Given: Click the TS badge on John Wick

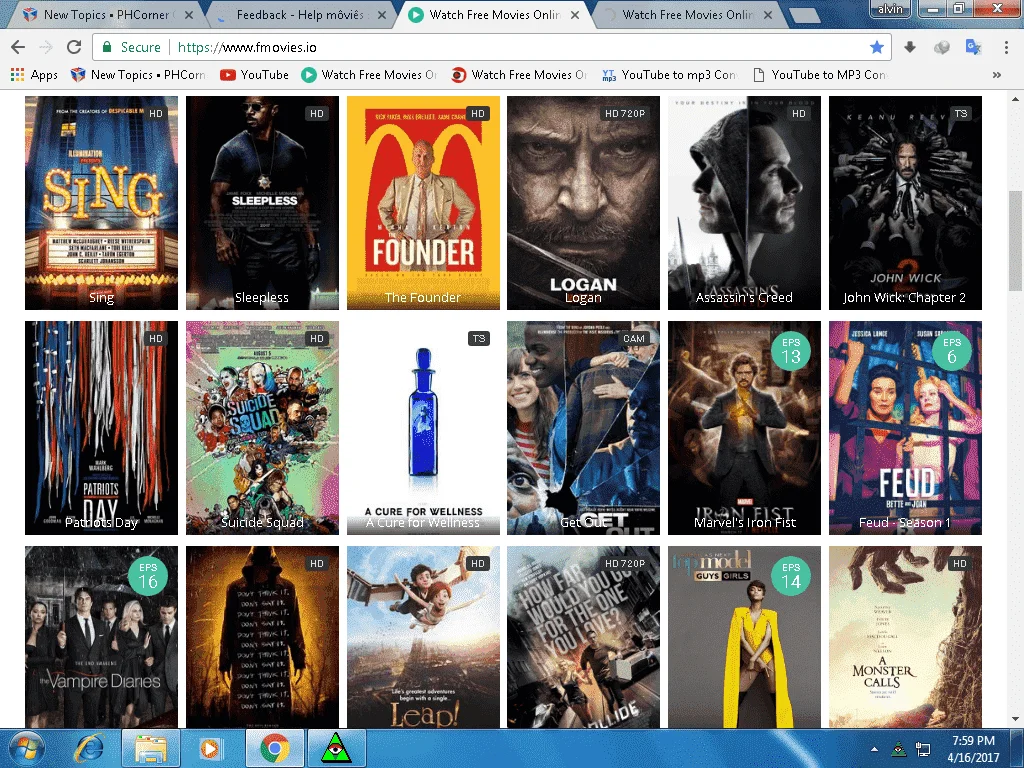Looking at the screenshot, I should (961, 113).
